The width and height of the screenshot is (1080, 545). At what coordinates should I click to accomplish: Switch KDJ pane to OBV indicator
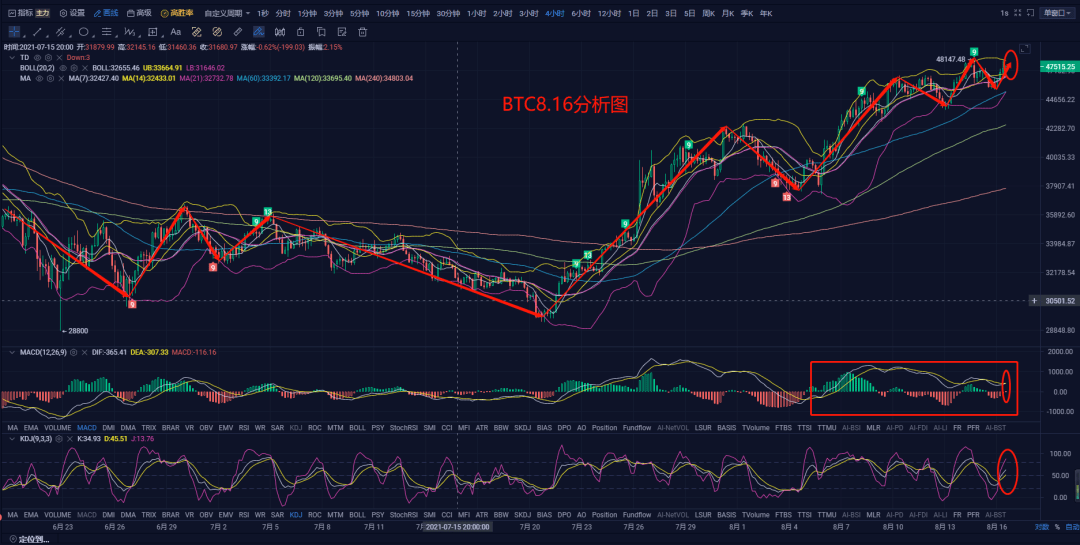pos(205,515)
